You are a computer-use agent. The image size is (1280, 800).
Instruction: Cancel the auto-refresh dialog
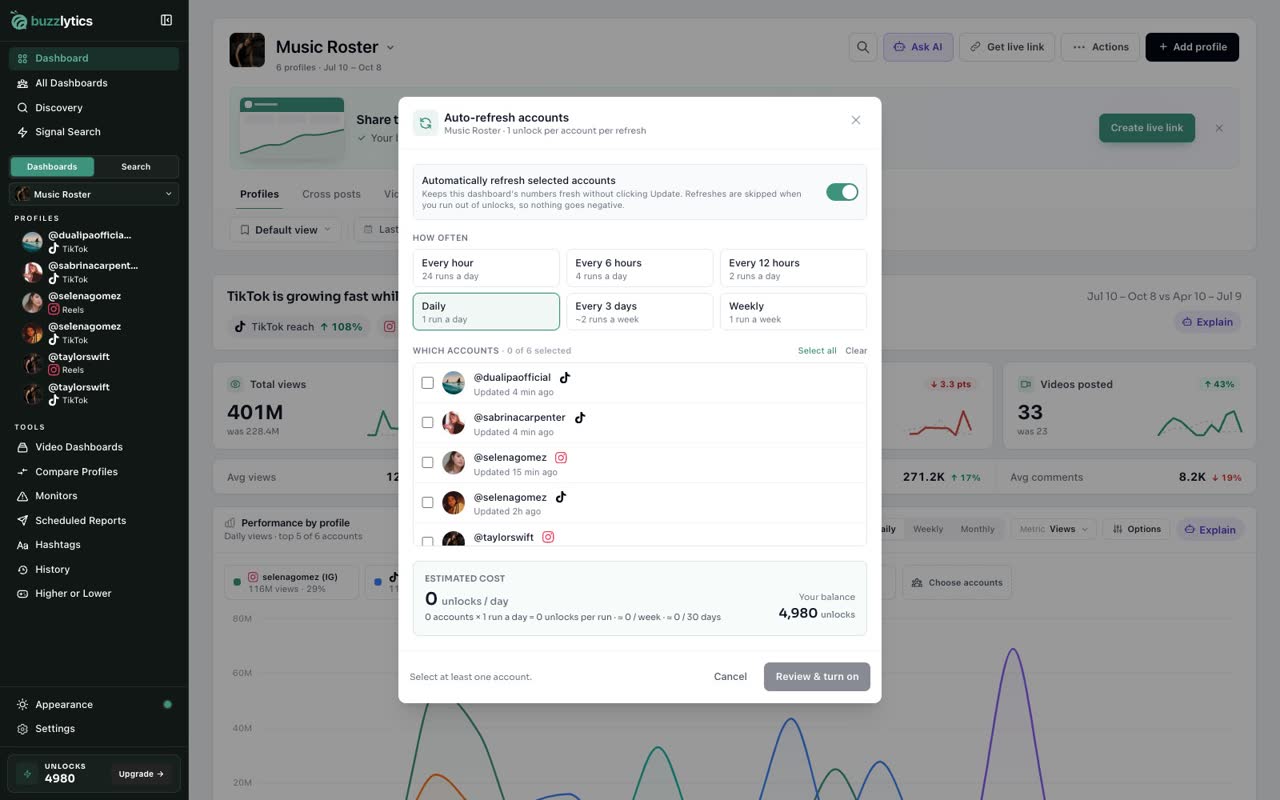(x=730, y=677)
